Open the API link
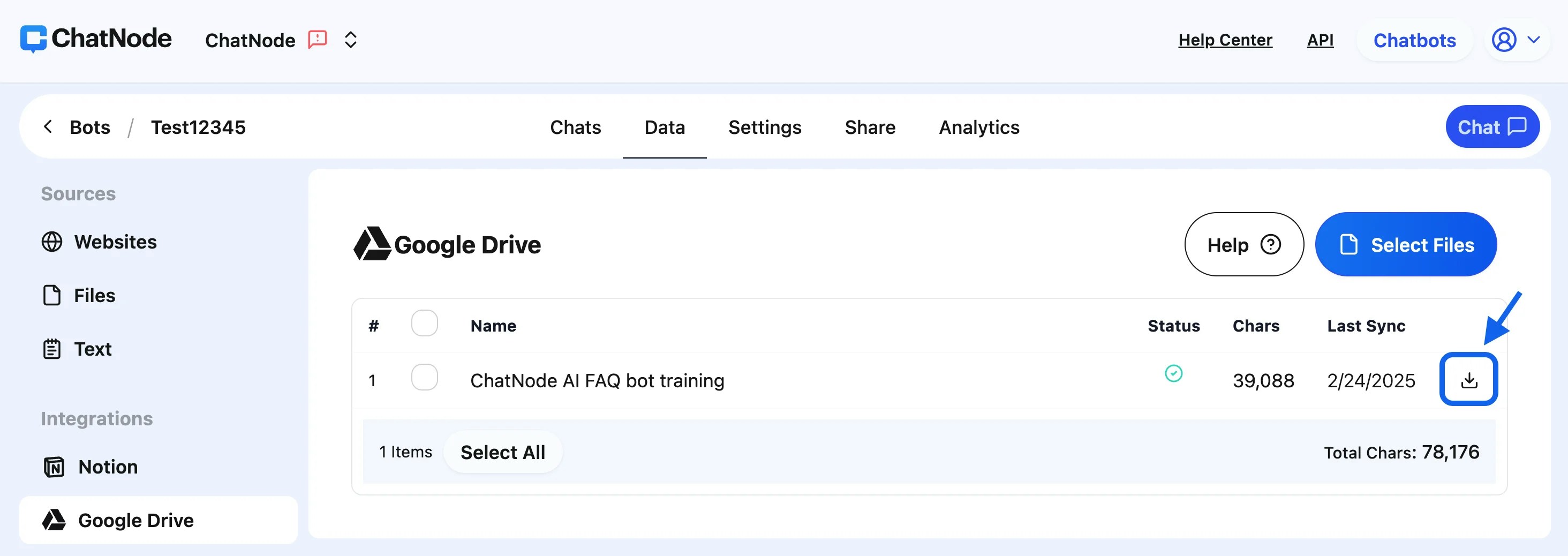This screenshot has height=556, width=1568. (1320, 40)
